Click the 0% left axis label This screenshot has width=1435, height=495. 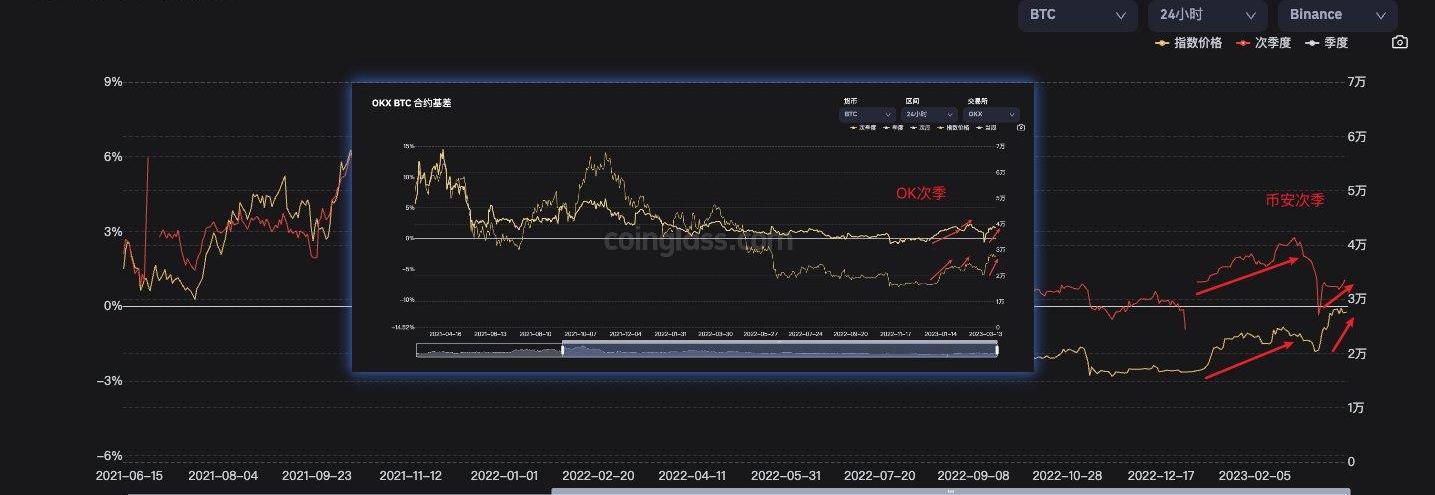point(113,306)
